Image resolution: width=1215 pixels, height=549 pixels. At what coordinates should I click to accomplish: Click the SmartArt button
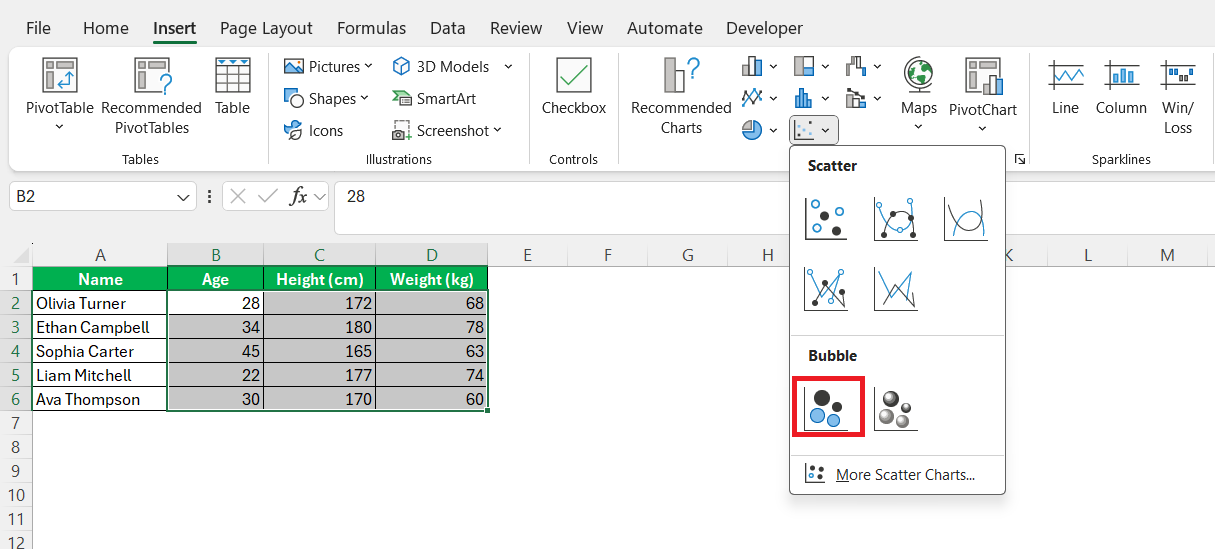[x=433, y=98]
